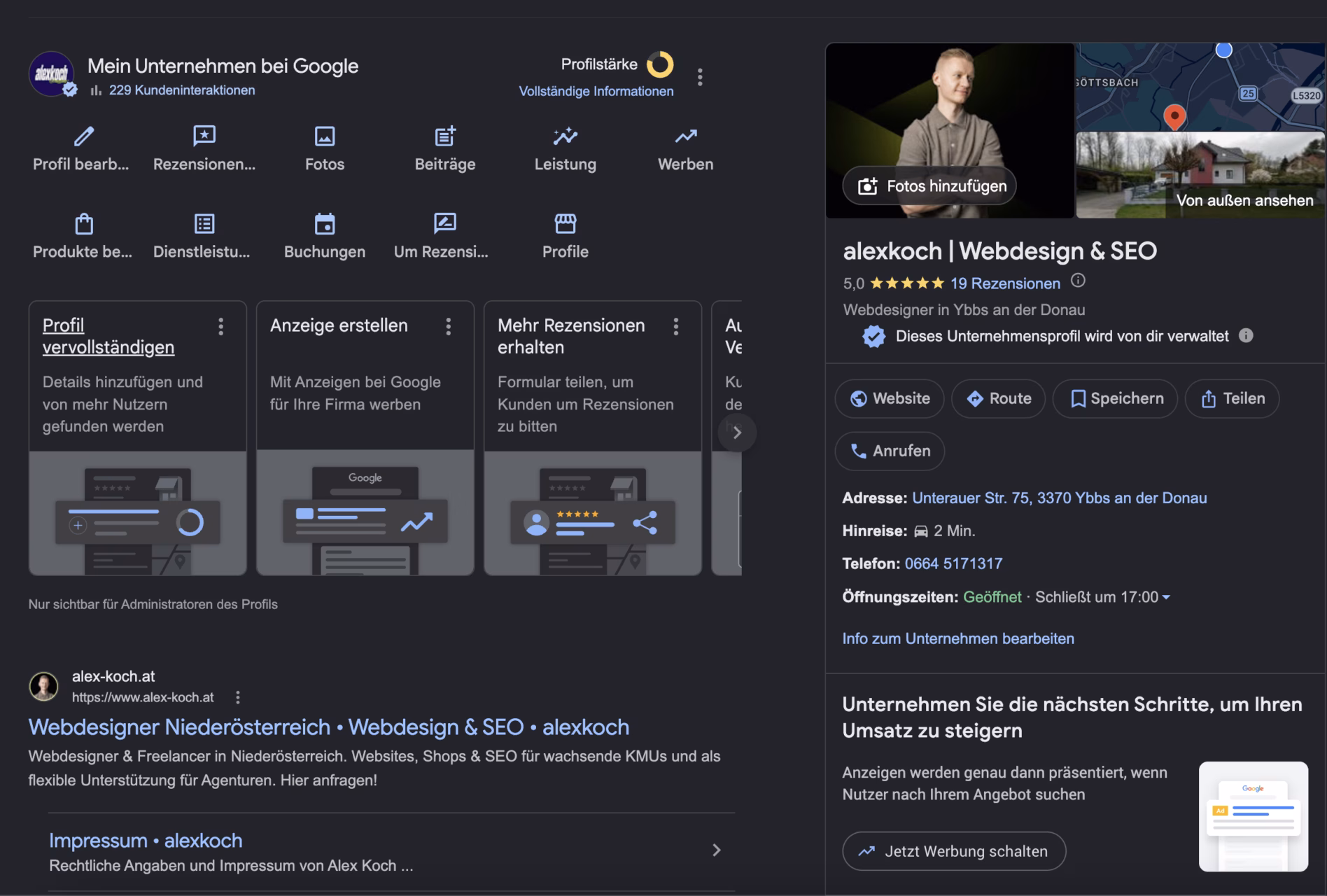Open Rezensionen star message icon

click(x=204, y=136)
